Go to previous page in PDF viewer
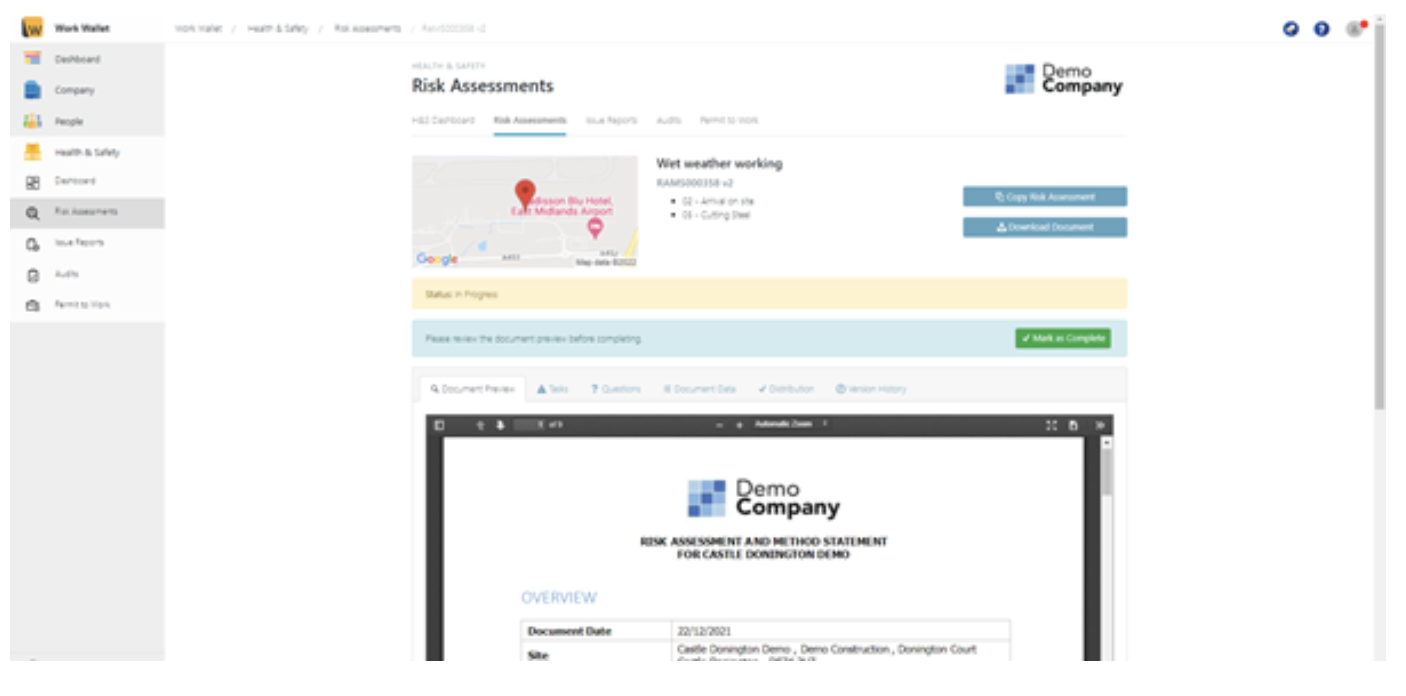The width and height of the screenshot is (1406, 696). point(480,425)
